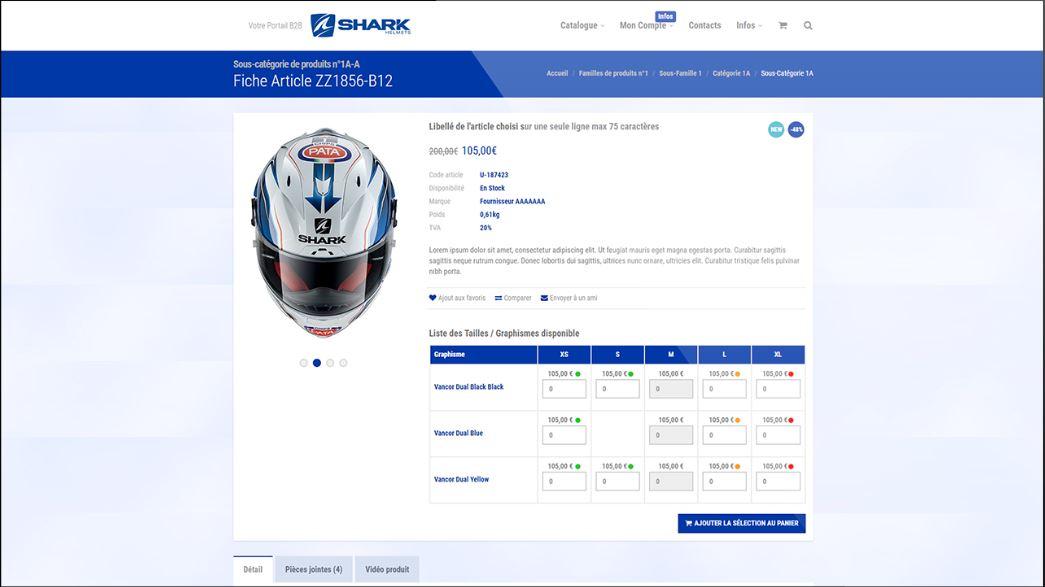Open the Pièces jointes (4) tab
Screen dimensions: 1045x587
click(x=313, y=570)
